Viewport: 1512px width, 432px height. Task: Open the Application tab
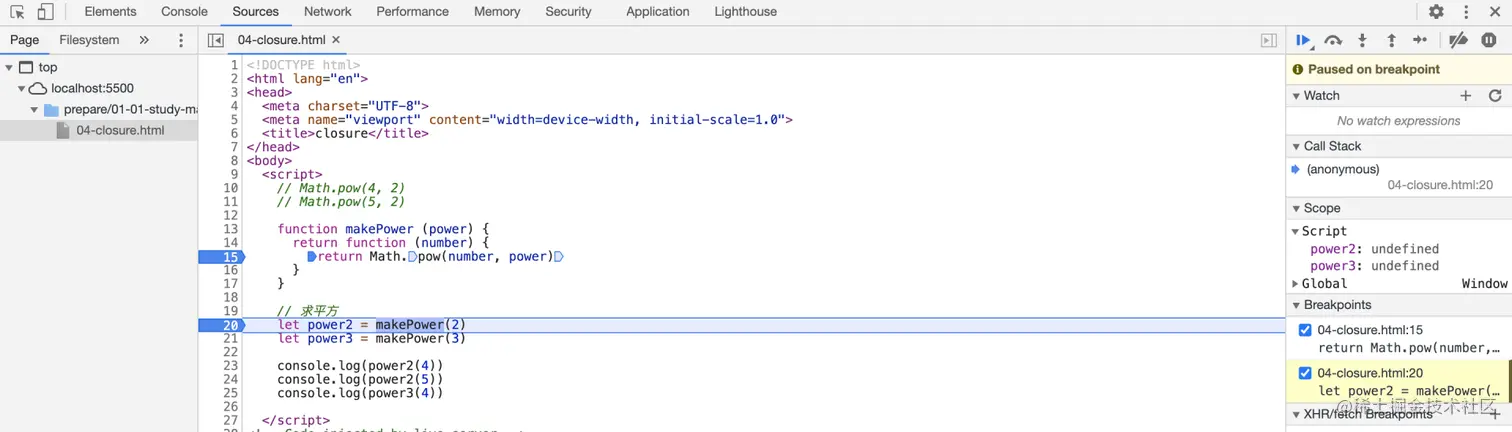pyautogui.click(x=657, y=12)
